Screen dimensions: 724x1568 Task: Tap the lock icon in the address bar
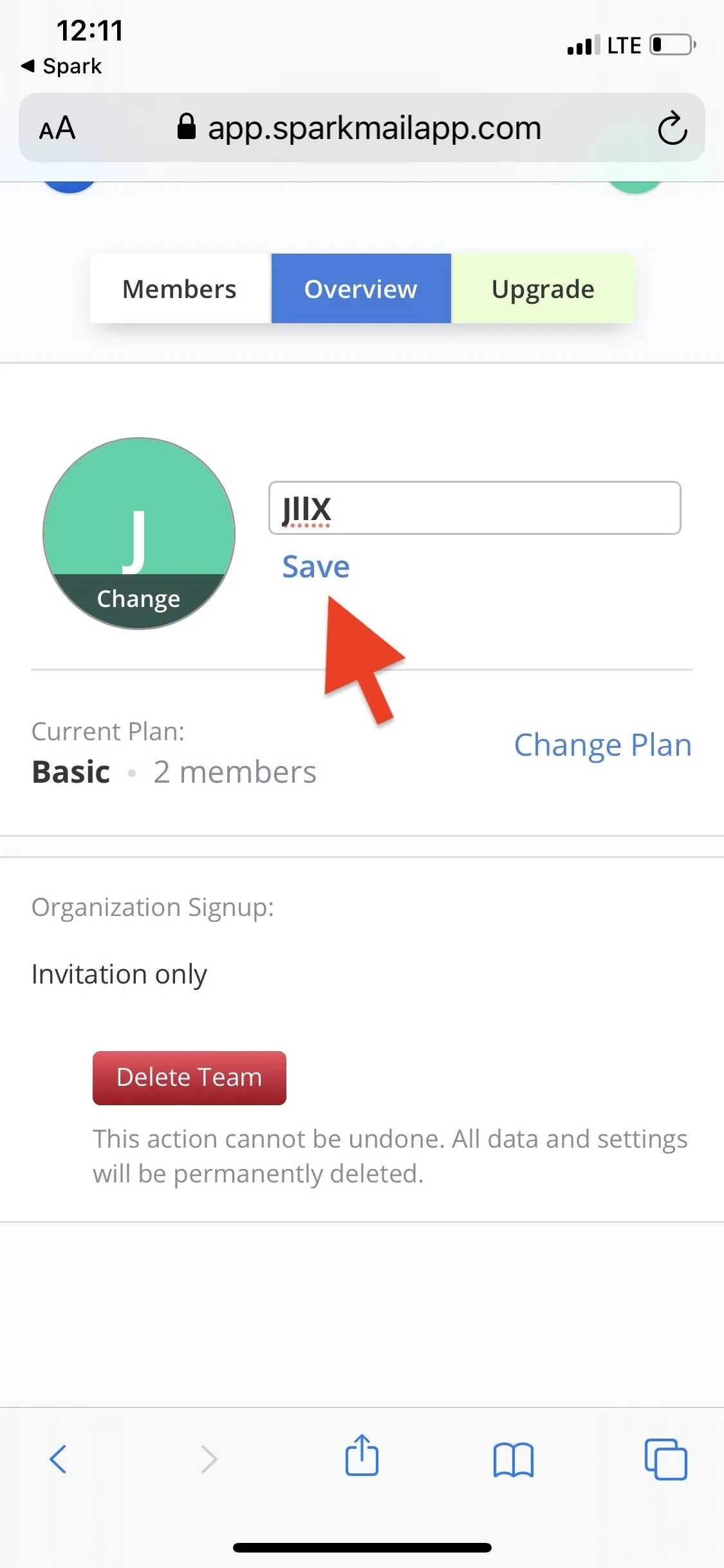[186, 127]
